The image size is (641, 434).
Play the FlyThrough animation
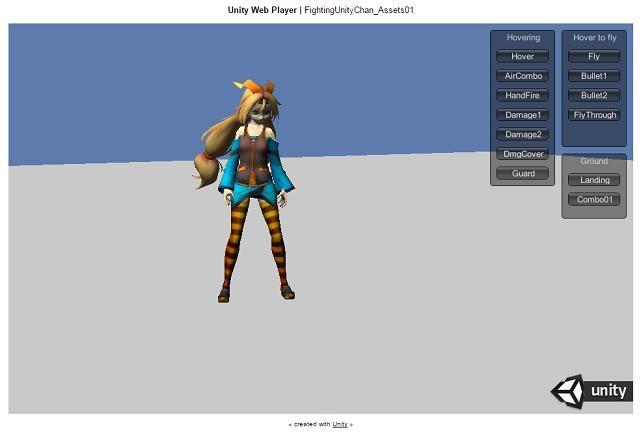click(594, 115)
